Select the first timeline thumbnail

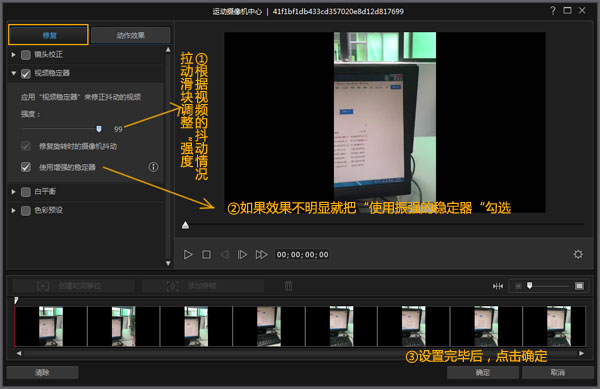coord(51,326)
